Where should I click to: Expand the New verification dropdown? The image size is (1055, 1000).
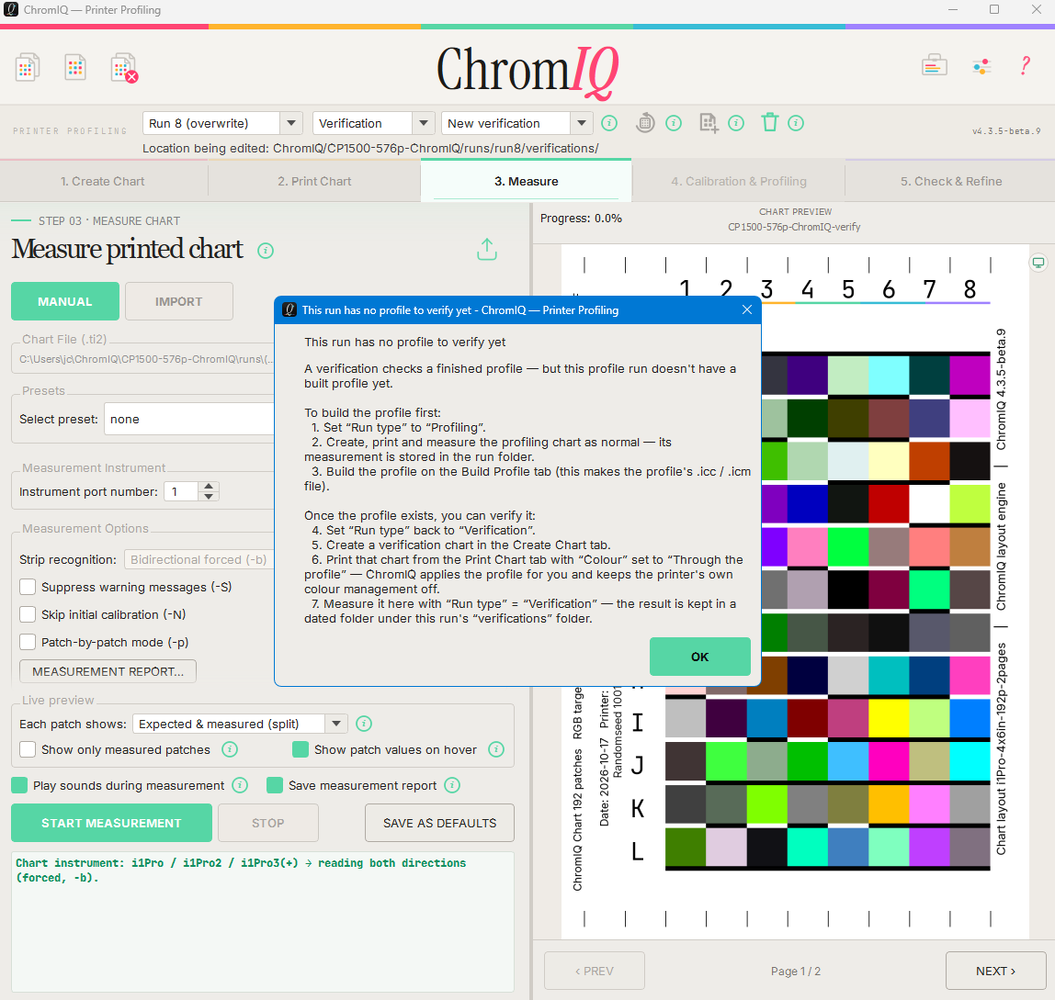517,123
